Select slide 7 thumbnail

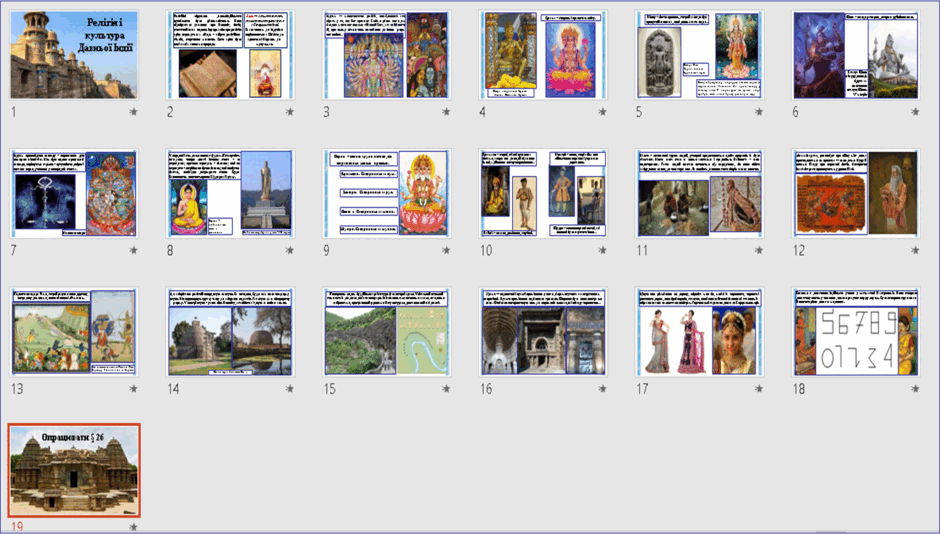click(x=74, y=194)
